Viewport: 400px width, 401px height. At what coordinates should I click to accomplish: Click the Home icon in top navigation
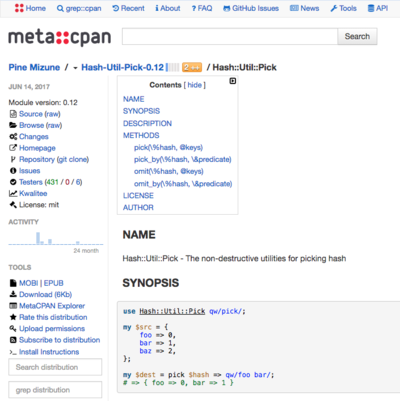click(19, 8)
